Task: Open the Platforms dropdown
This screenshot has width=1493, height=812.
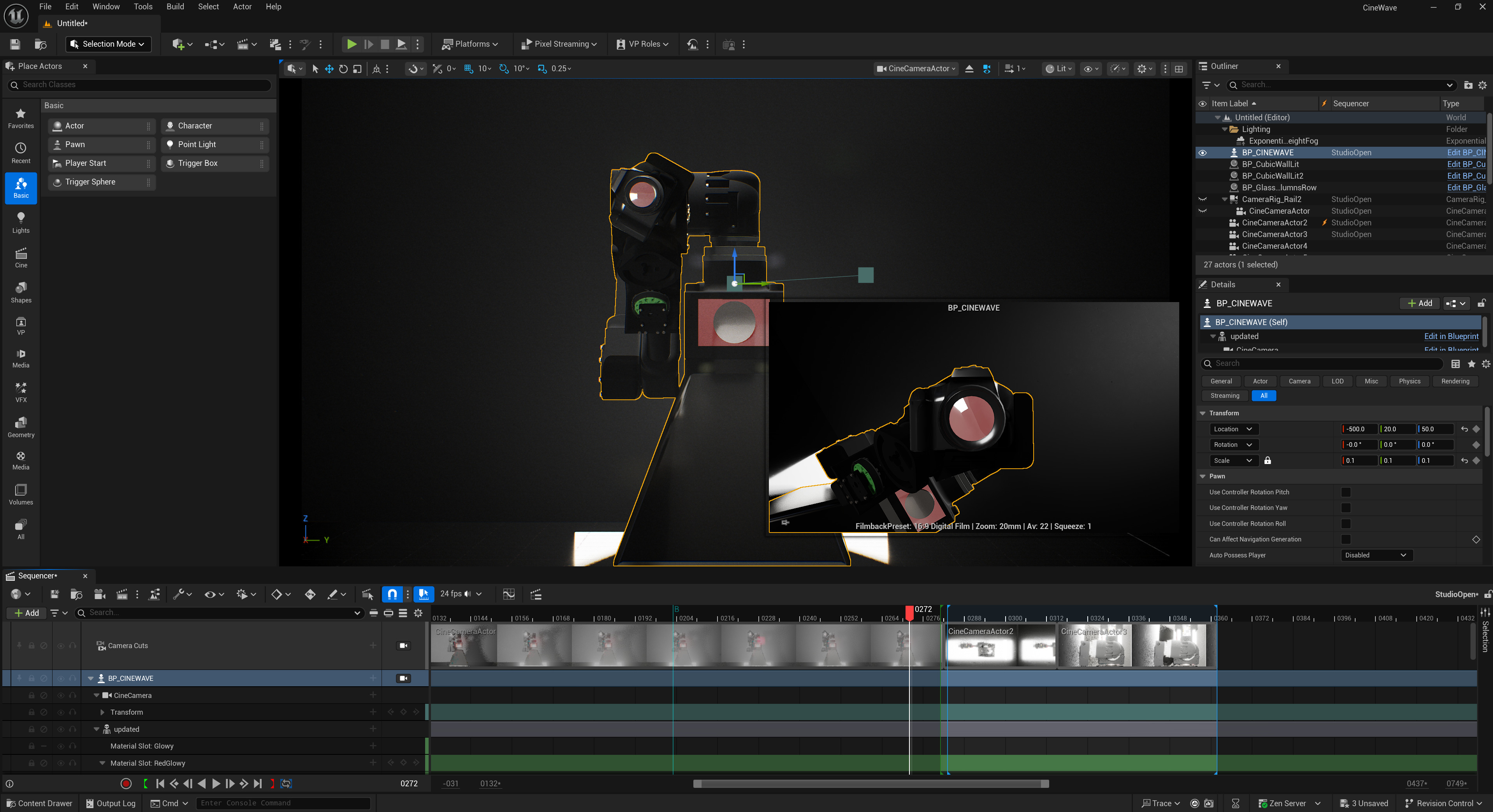Action: click(x=471, y=44)
